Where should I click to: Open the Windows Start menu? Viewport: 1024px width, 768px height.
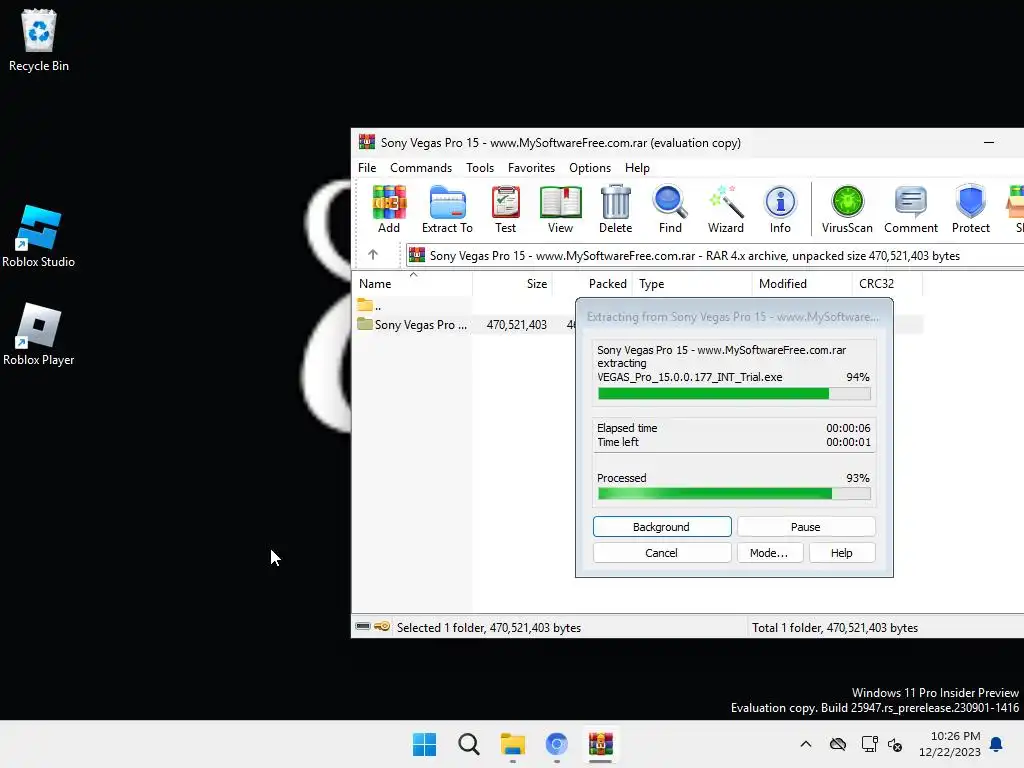pos(424,744)
